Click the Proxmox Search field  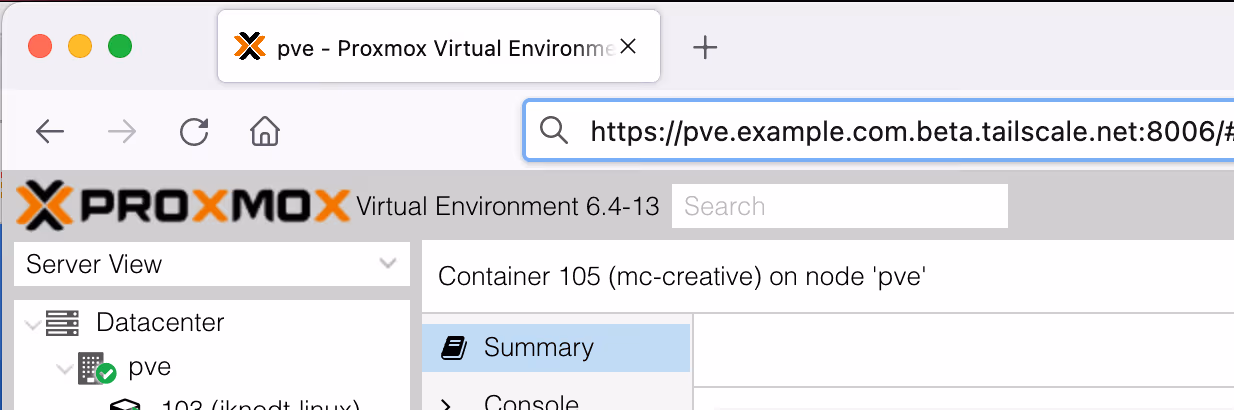[839, 206]
